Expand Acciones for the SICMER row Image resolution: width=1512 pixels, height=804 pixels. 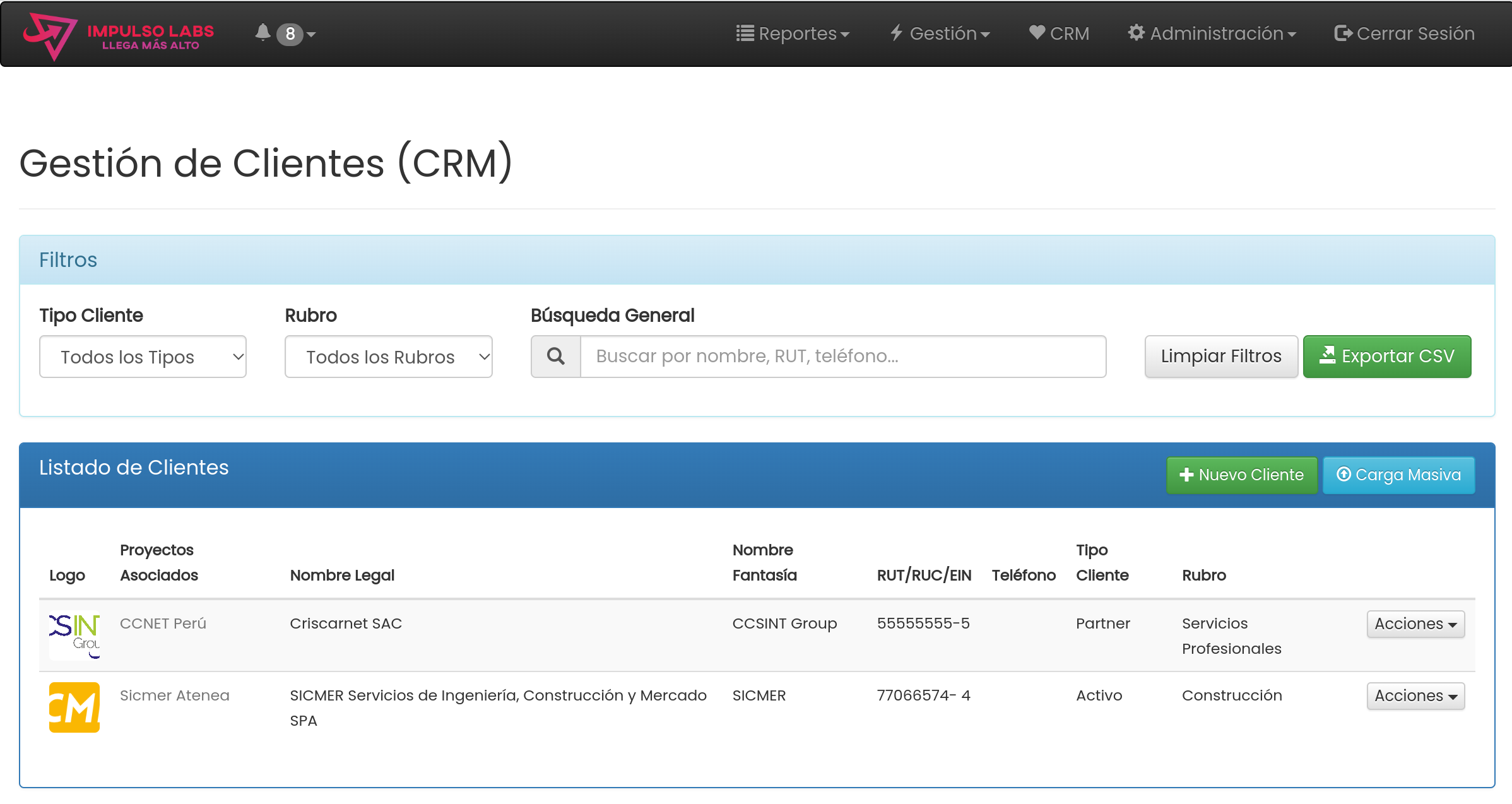[1415, 696]
